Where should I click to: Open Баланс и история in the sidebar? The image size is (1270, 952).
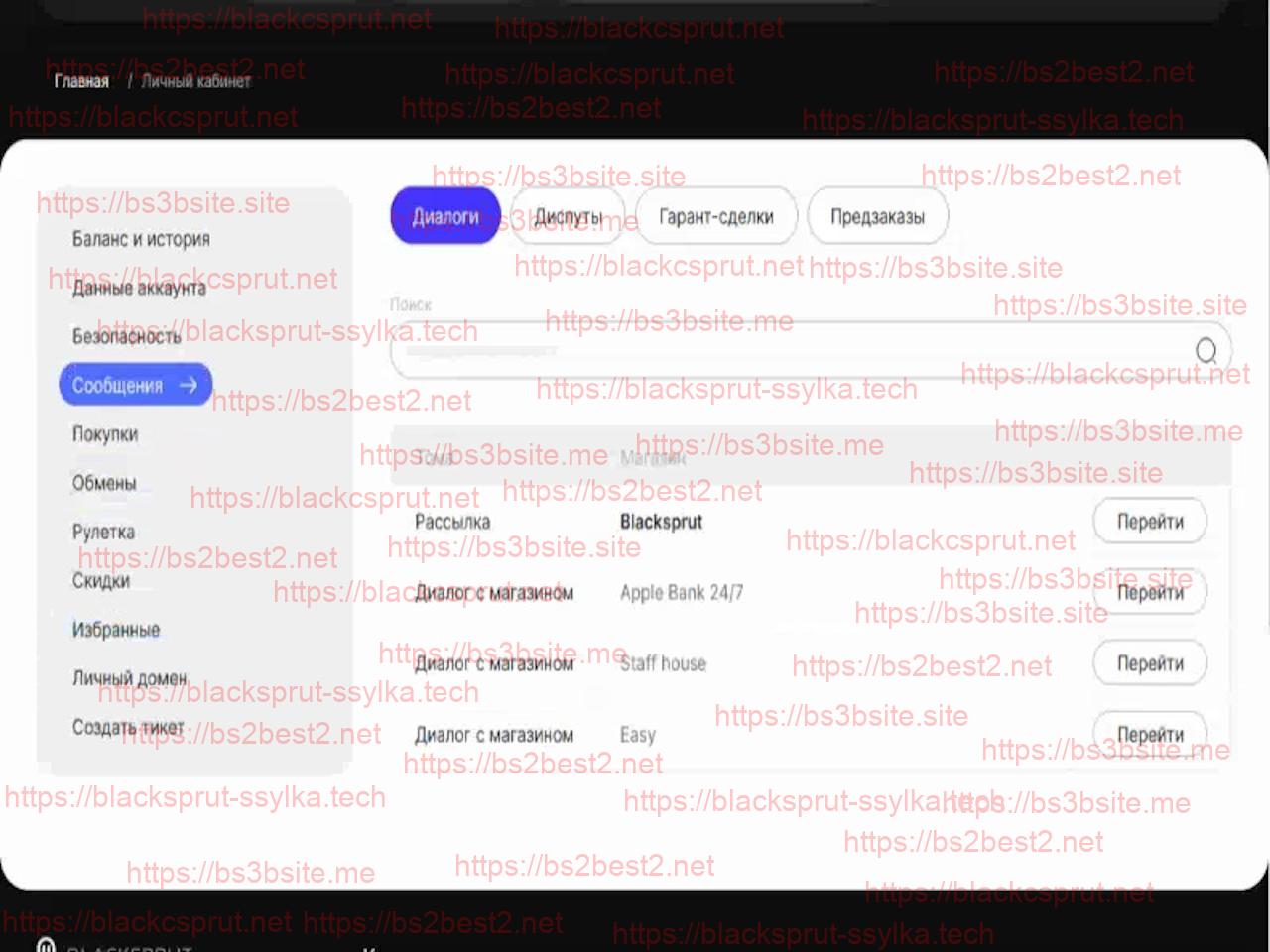click(x=141, y=239)
